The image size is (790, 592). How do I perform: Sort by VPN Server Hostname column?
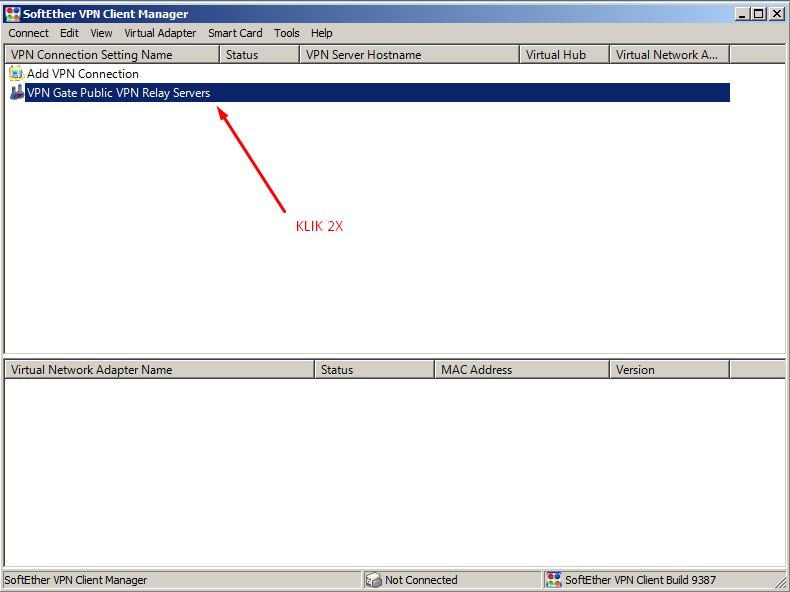tap(409, 54)
